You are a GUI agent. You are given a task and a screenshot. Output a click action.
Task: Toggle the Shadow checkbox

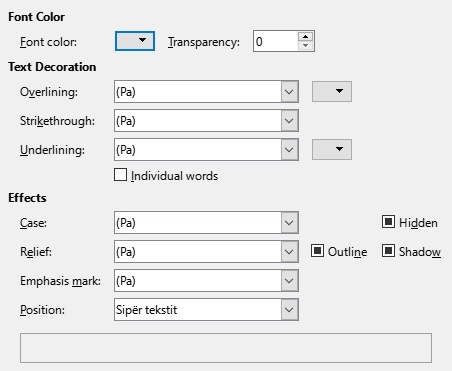point(388,251)
